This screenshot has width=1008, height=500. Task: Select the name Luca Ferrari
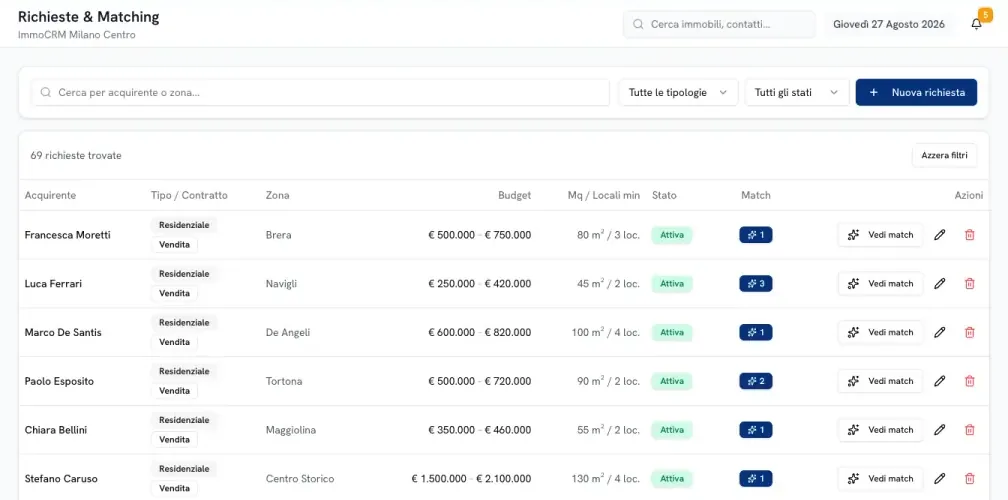click(x=53, y=283)
